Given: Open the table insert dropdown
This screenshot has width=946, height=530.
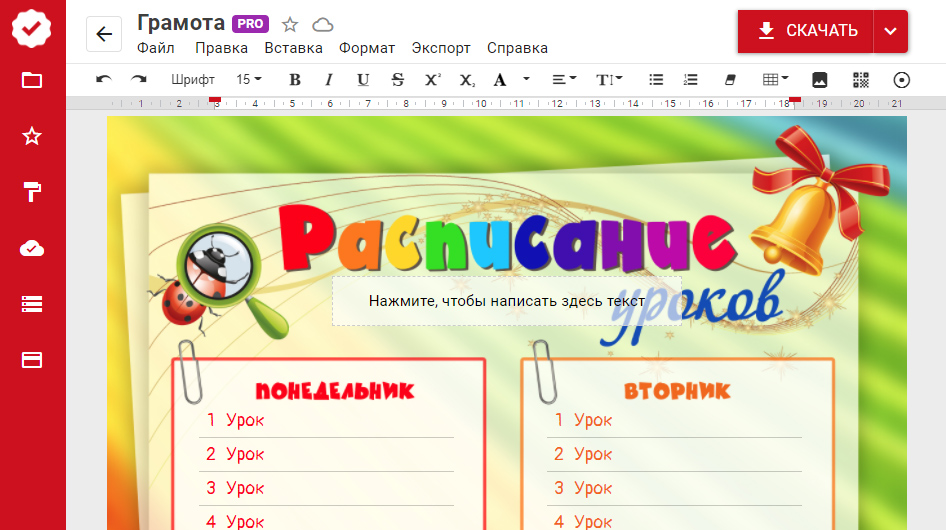Looking at the screenshot, I should pyautogui.click(x=775, y=80).
